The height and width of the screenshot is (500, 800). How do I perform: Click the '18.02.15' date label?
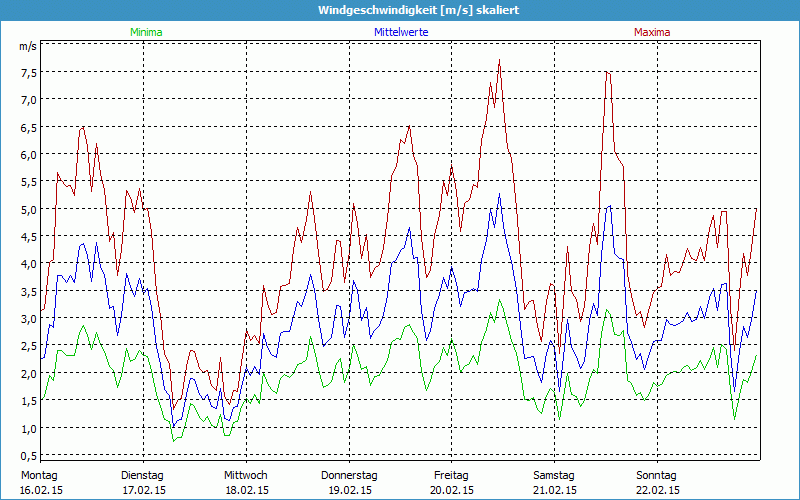[247, 490]
